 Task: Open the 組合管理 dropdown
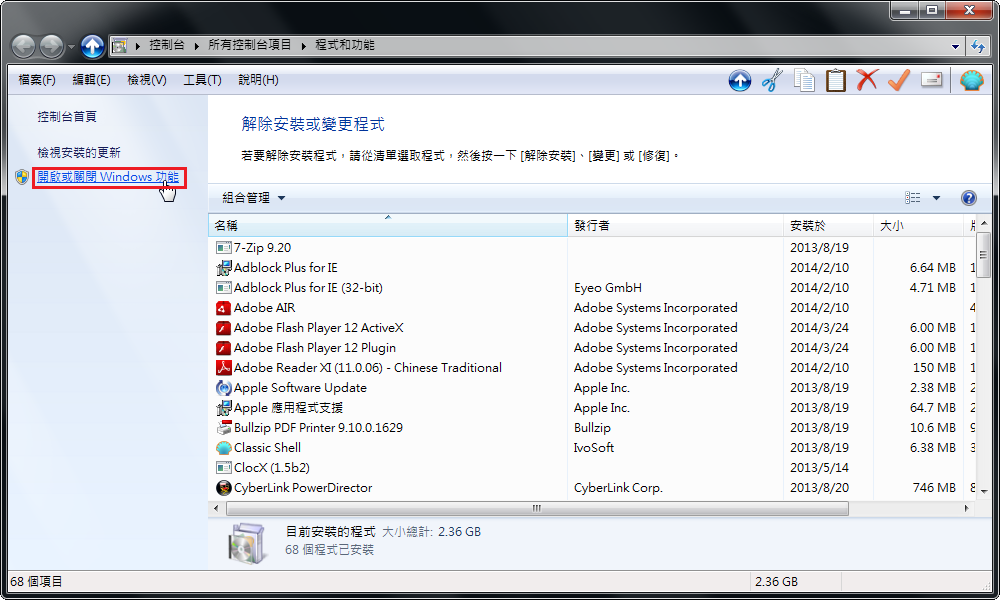(x=253, y=198)
